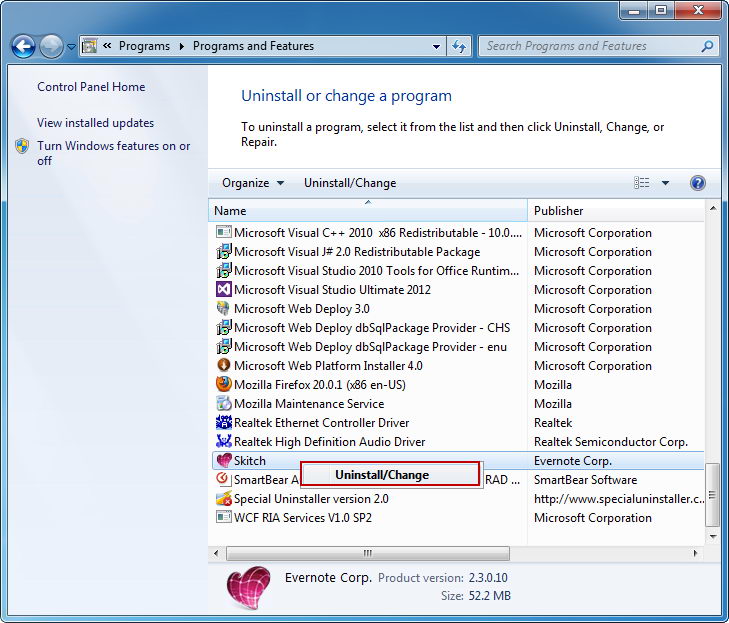Viewport: 729px width, 623px height.
Task: Click the Realtek Ethernet Controller Driver icon
Action: (x=224, y=423)
